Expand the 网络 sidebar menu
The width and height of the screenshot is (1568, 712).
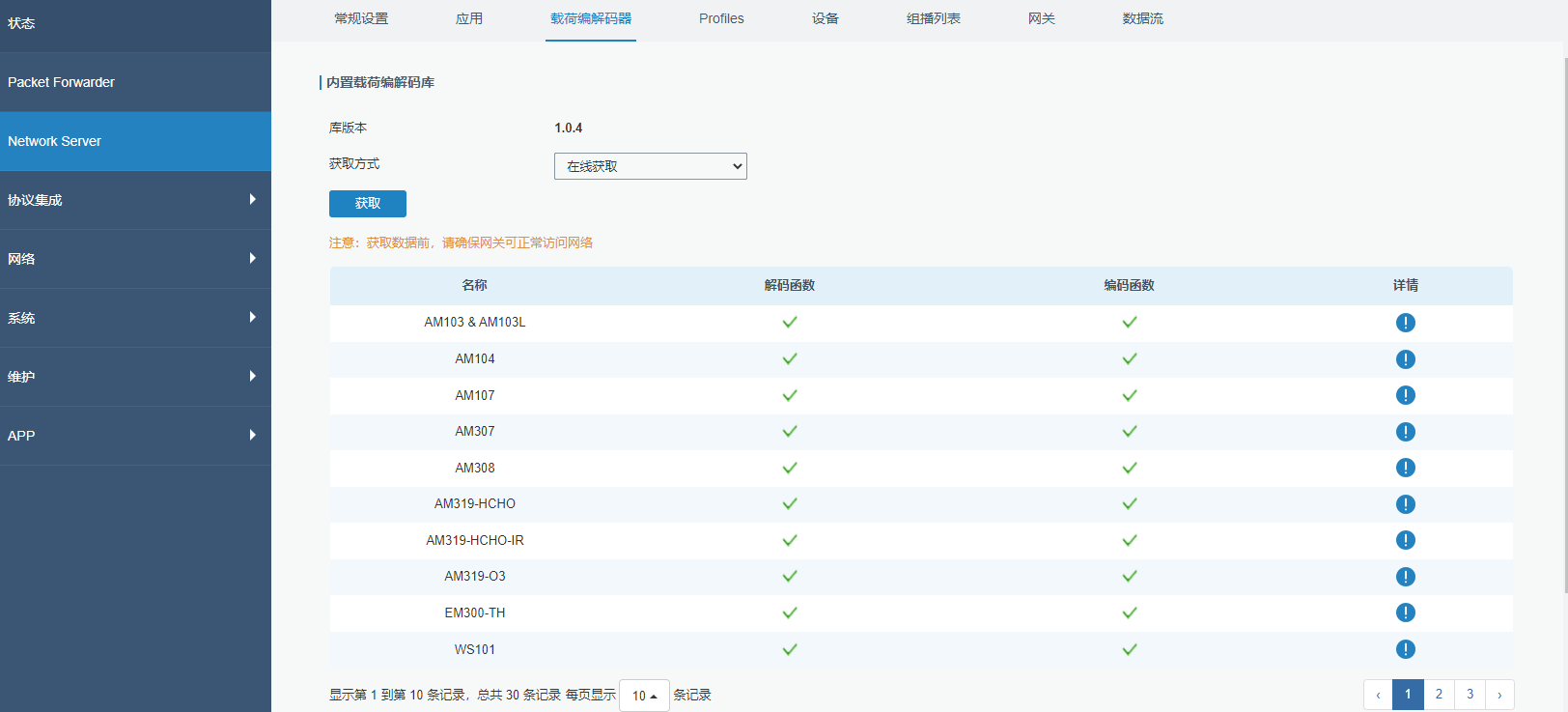pos(135,259)
